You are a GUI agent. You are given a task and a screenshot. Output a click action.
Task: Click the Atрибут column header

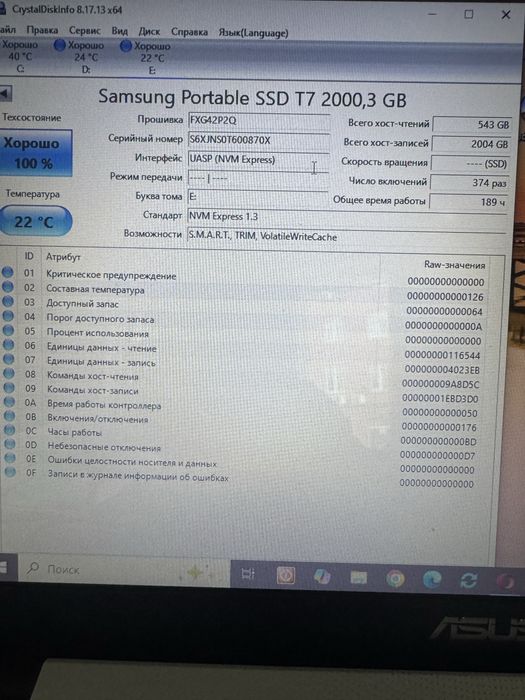pyautogui.click(x=63, y=257)
